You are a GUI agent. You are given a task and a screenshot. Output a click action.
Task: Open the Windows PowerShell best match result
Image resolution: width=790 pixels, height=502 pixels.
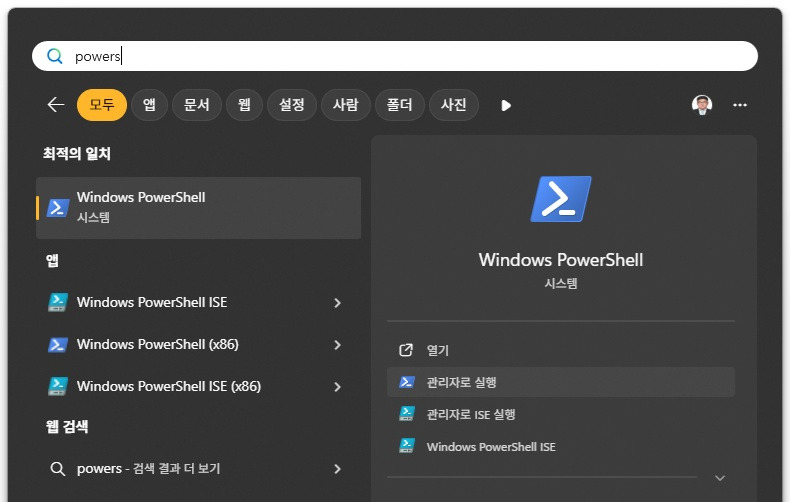199,208
